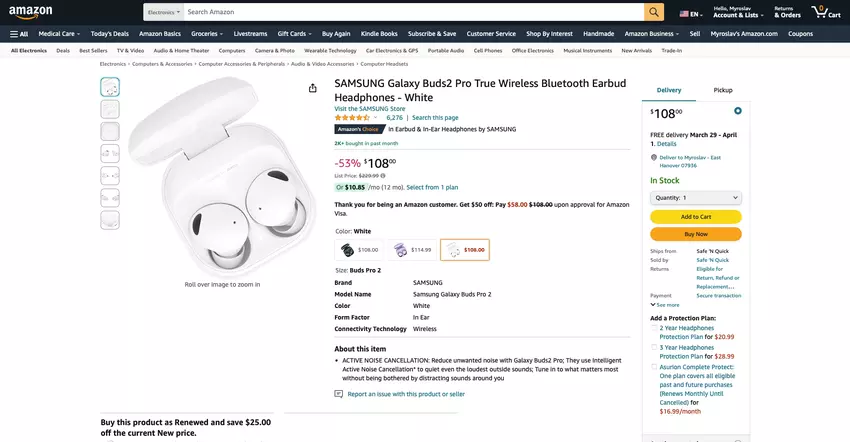Open Today's Deals in navigation bar
The height and width of the screenshot is (442, 850).
pos(109,33)
